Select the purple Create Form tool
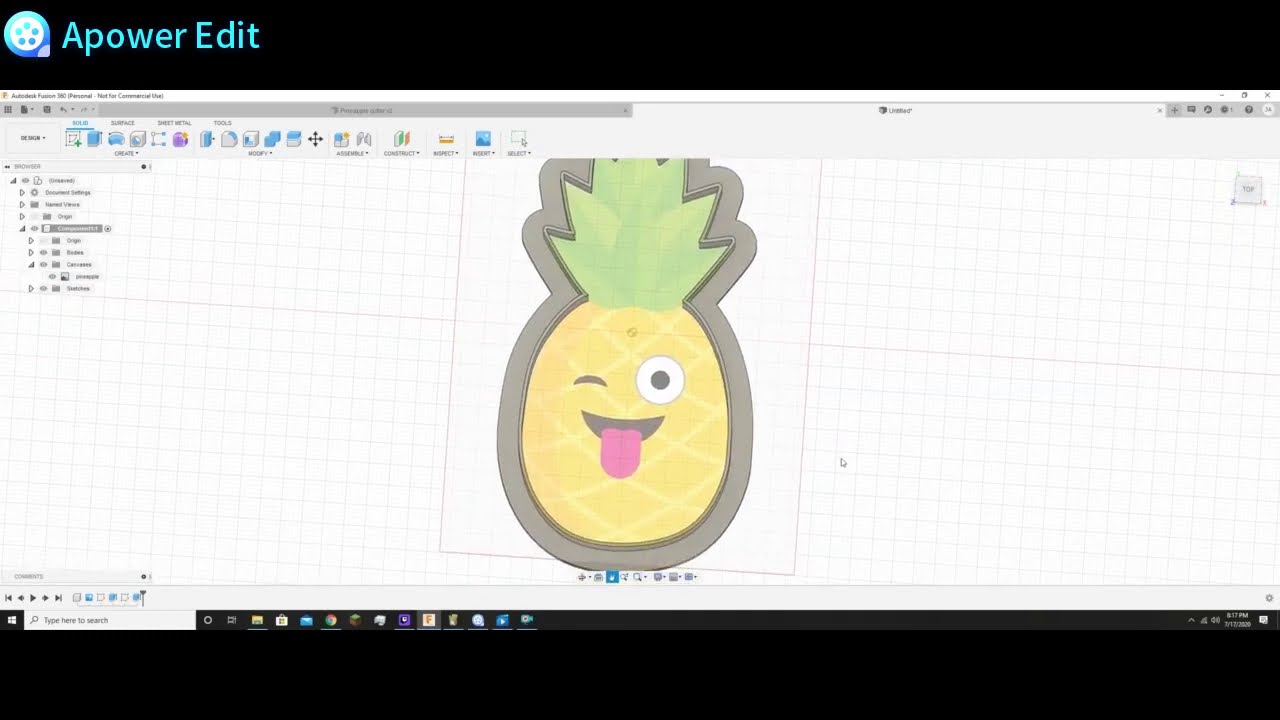This screenshot has height=720, width=1280. tap(181, 139)
